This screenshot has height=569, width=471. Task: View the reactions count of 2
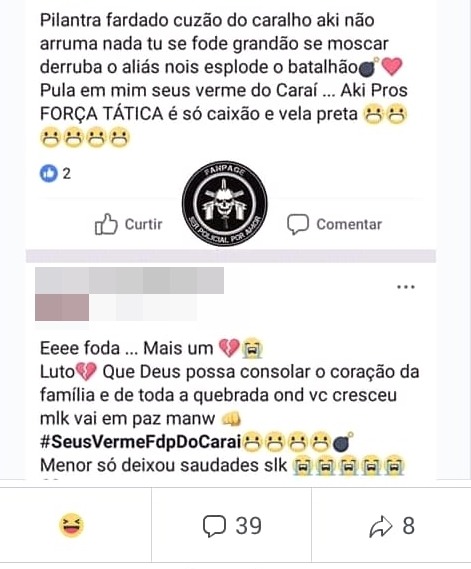point(66,174)
